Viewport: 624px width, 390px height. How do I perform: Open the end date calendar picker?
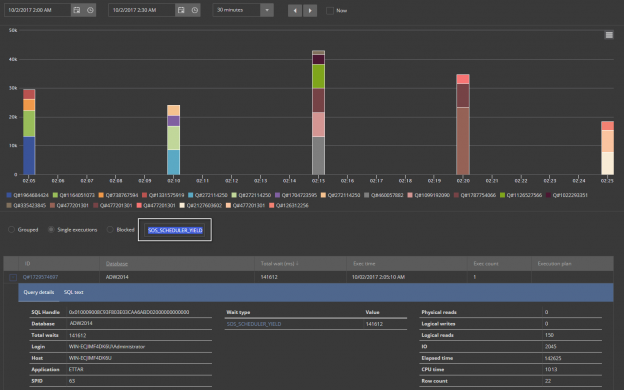(x=181, y=10)
